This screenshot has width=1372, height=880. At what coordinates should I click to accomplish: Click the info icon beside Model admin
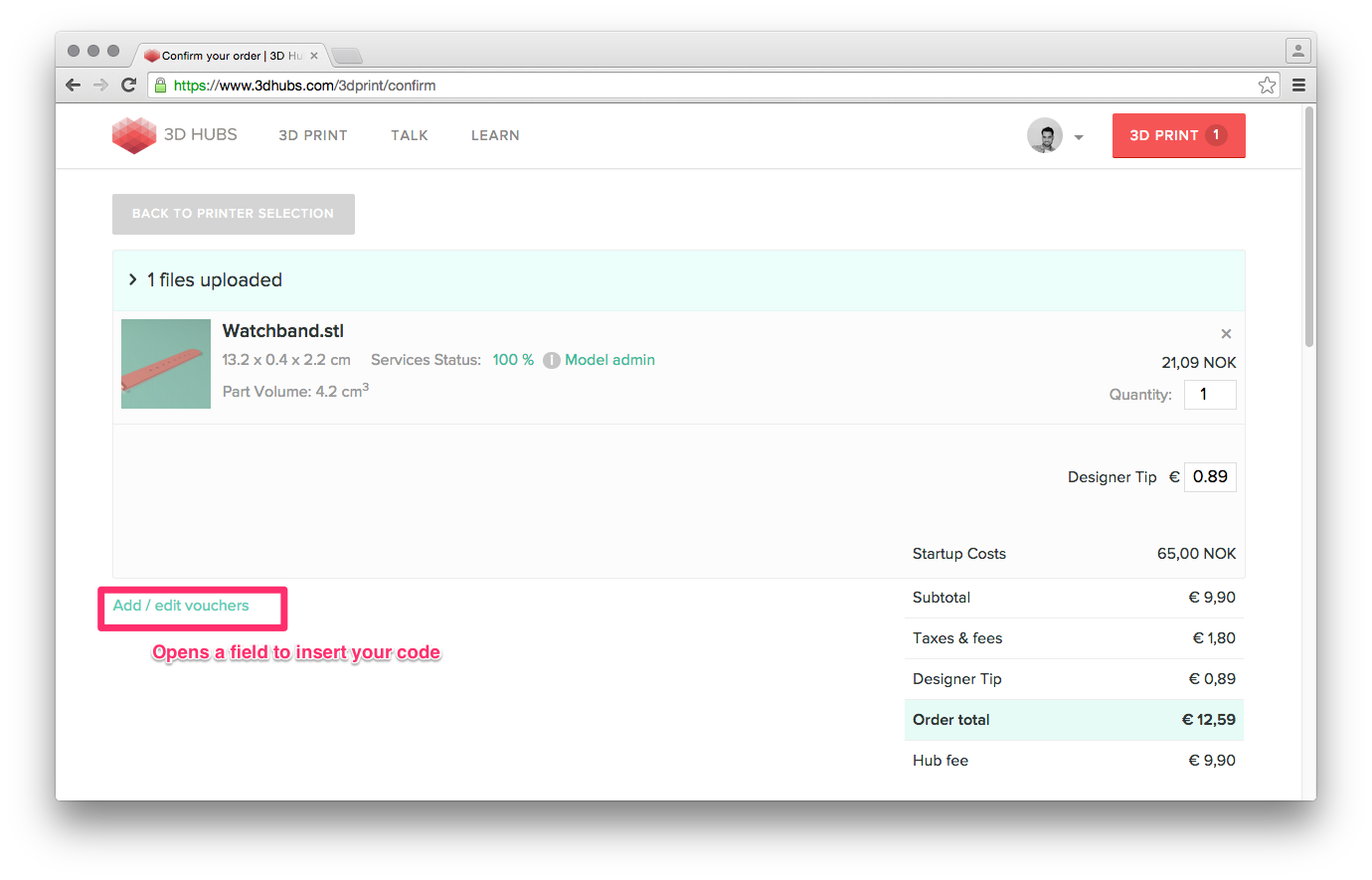552,361
